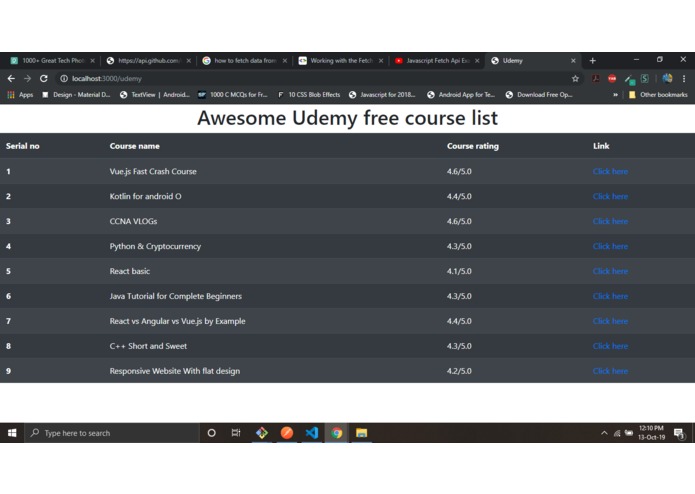This screenshot has height=494, width=695.
Task: Open the Apps bookmarks shortcut
Action: 20,95
